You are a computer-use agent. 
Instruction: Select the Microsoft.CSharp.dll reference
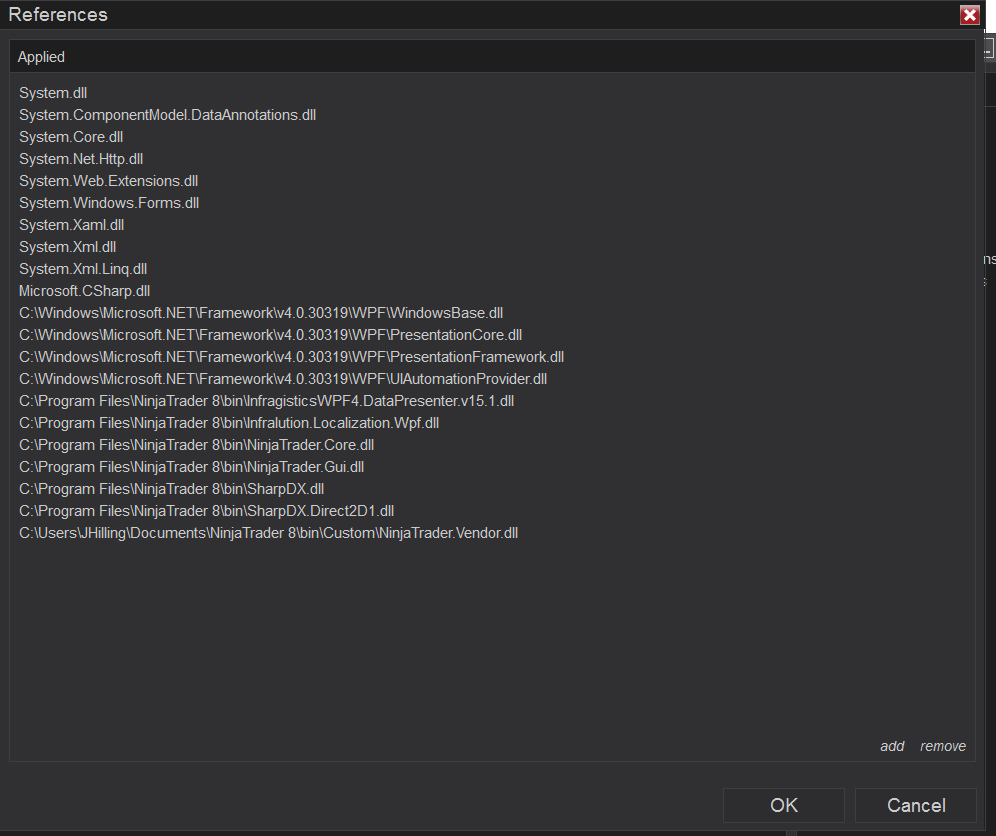[84, 290]
